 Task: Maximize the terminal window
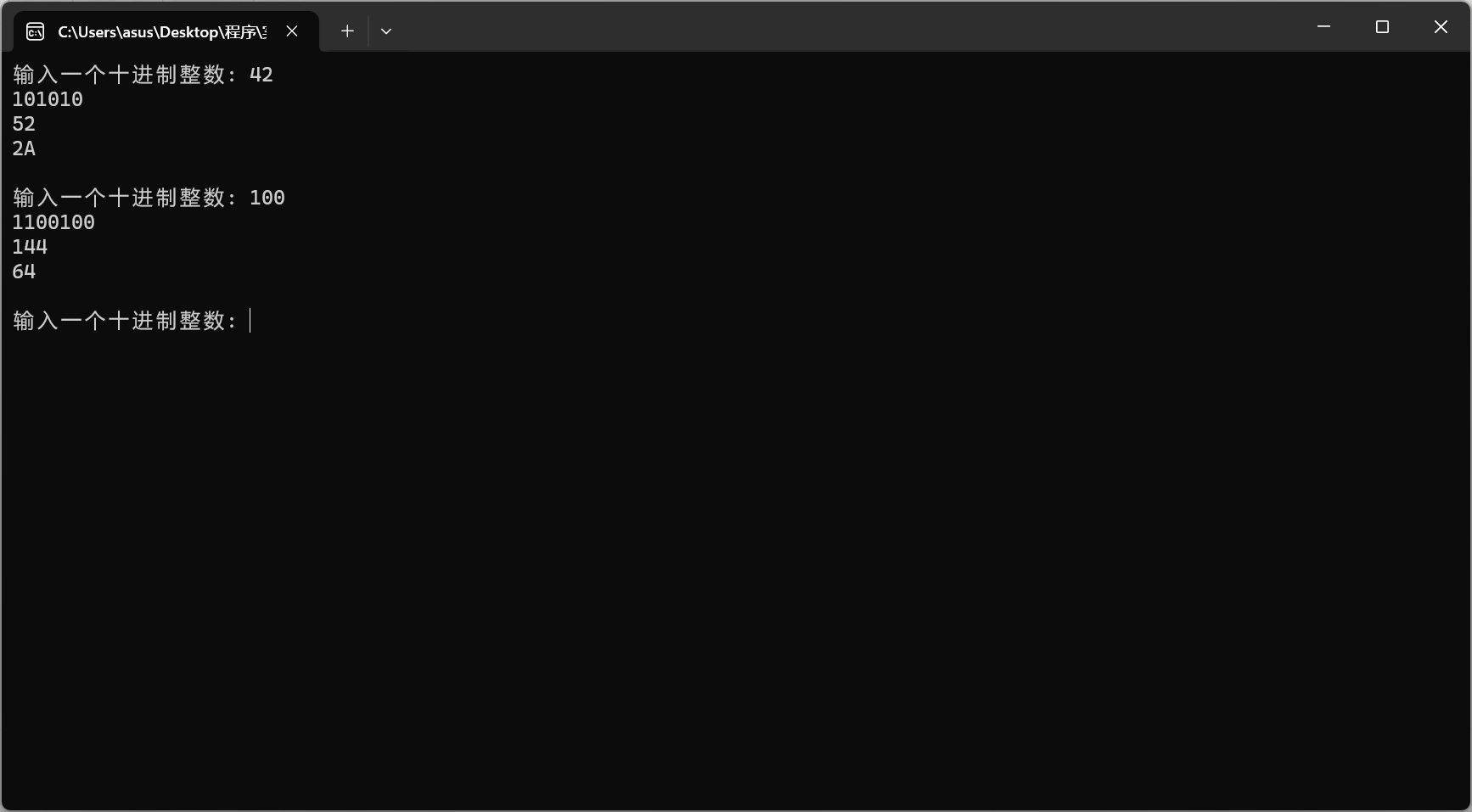coord(1382,27)
